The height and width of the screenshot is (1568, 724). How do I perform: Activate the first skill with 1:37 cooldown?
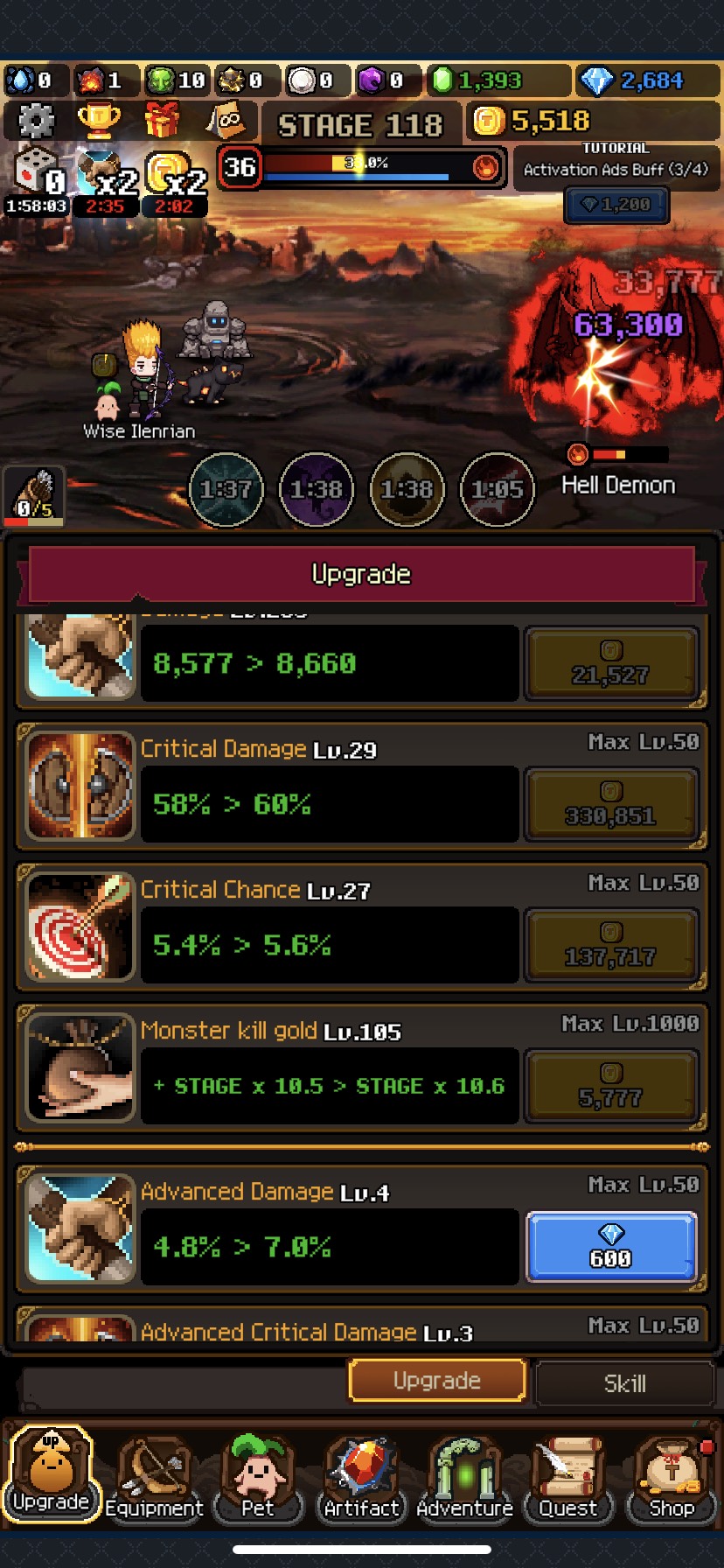226,489
